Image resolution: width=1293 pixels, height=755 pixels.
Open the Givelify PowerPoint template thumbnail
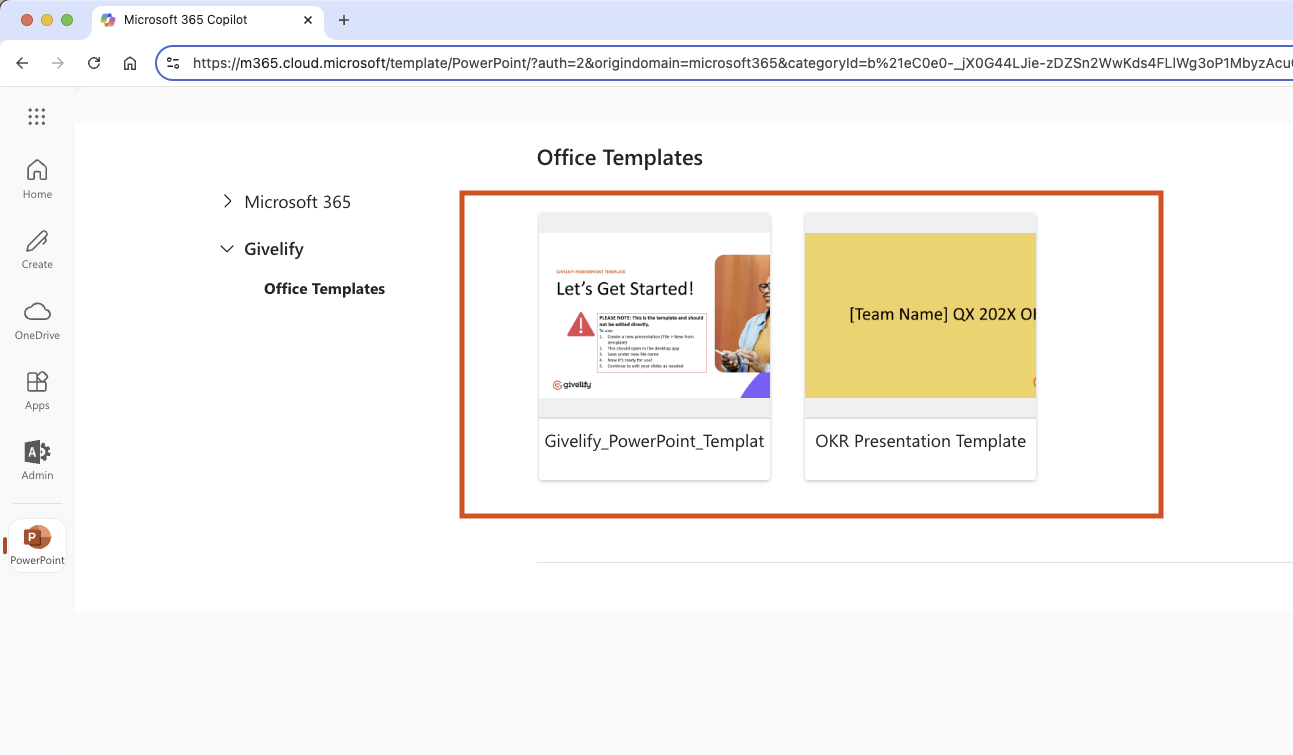[654, 315]
